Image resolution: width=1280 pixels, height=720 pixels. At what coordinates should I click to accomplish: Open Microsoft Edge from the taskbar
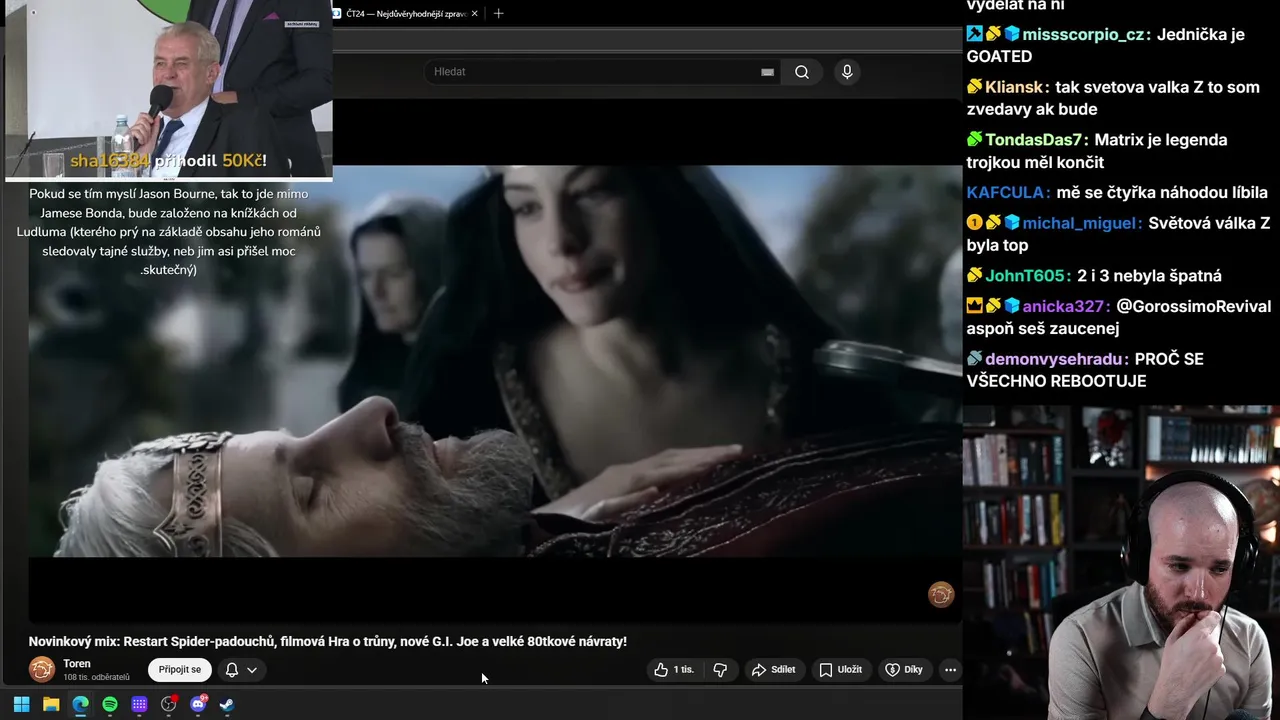80,704
